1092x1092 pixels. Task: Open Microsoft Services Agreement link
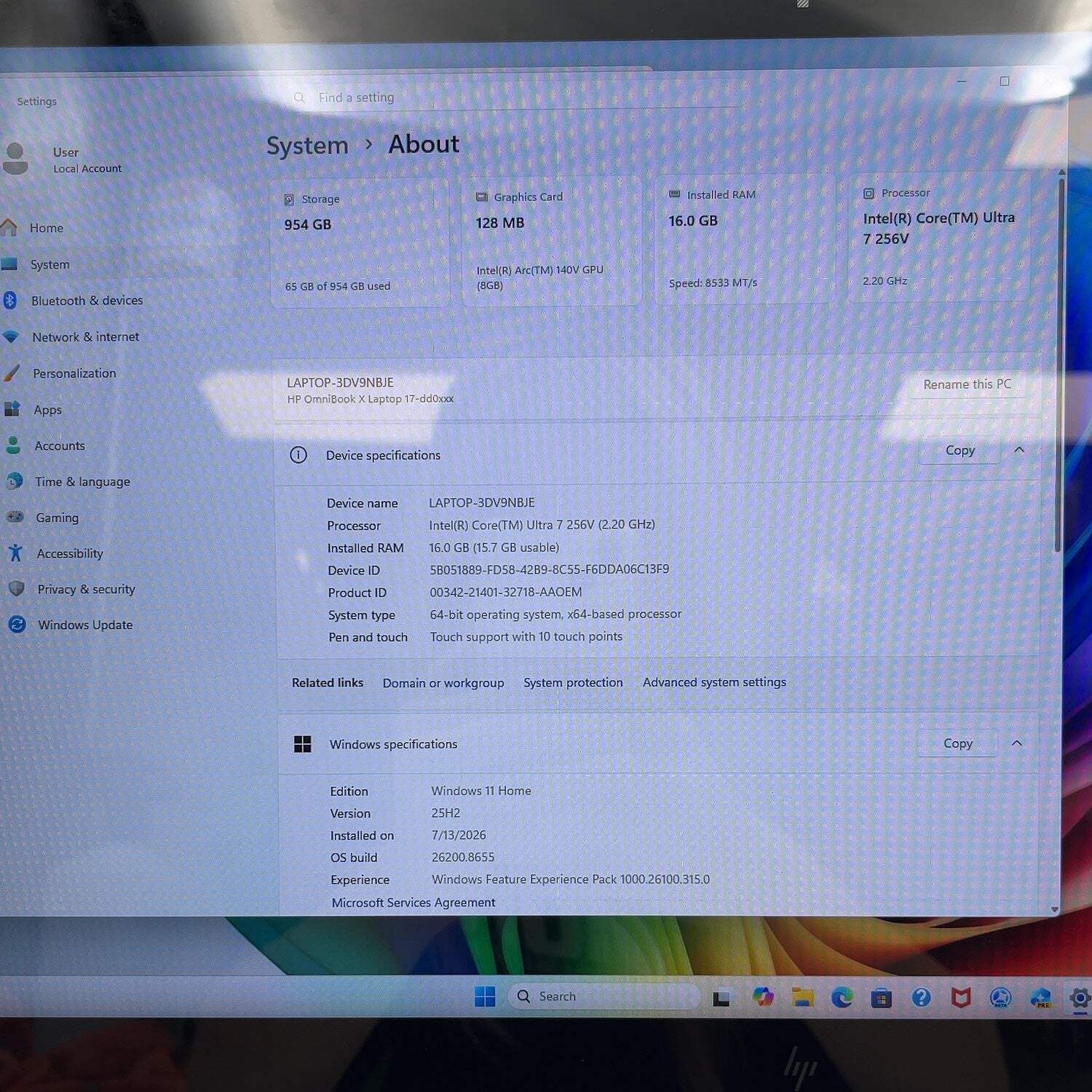(x=414, y=902)
